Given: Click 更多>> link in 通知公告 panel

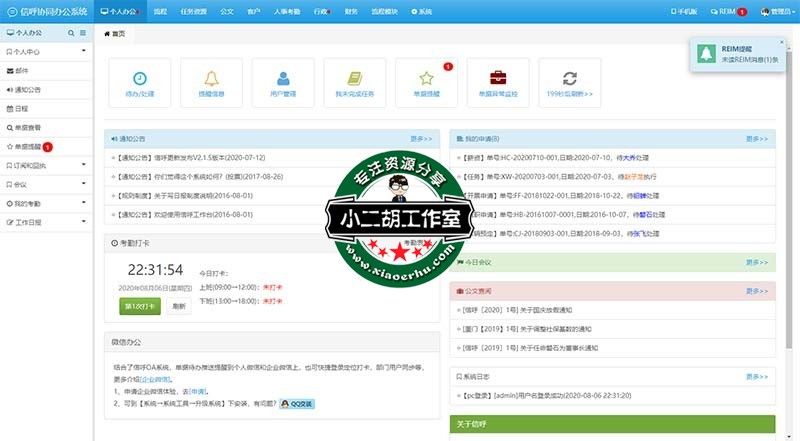Looking at the screenshot, I should [x=420, y=138].
